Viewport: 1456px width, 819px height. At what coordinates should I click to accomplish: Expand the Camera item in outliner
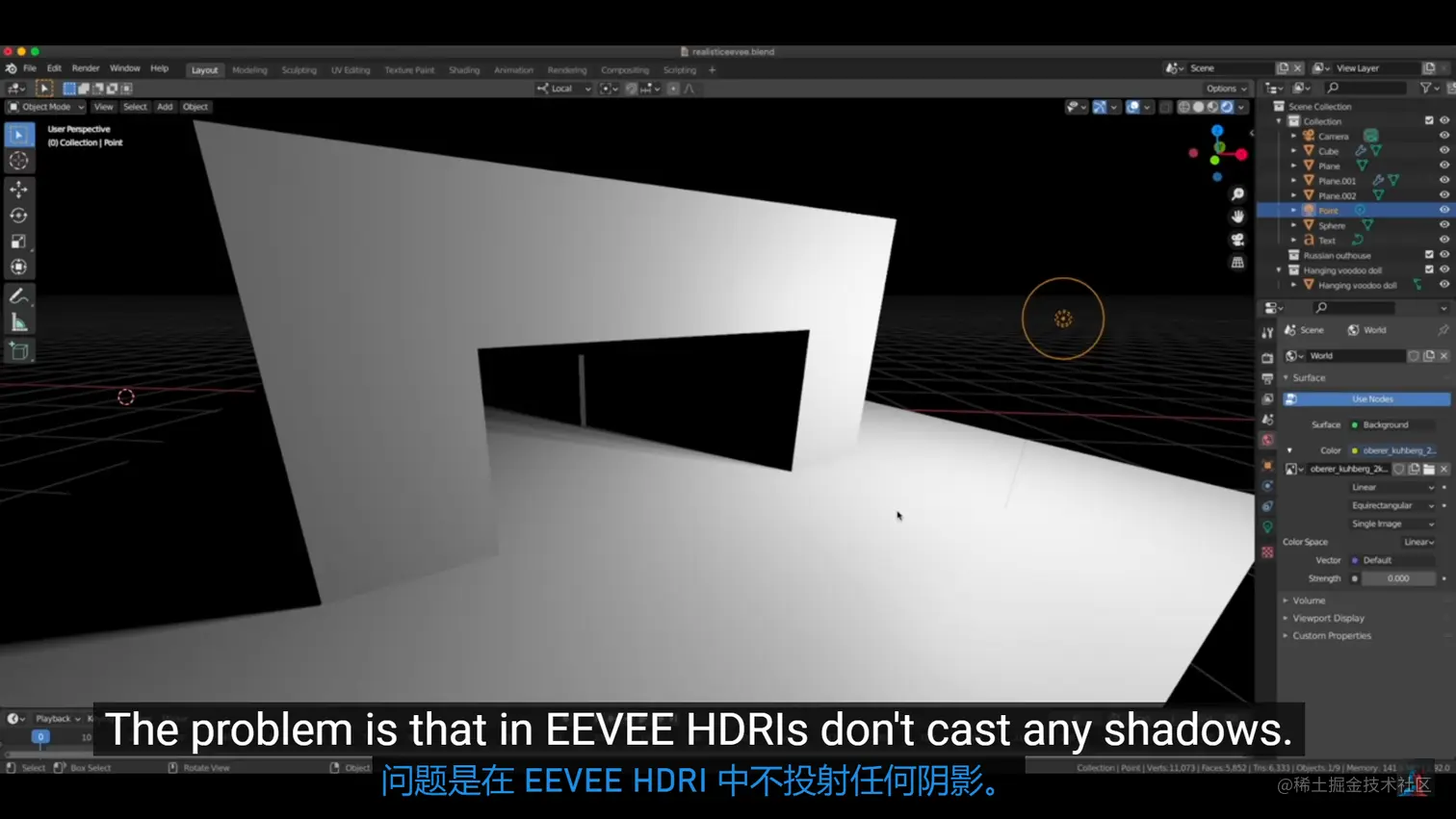[1294, 137]
